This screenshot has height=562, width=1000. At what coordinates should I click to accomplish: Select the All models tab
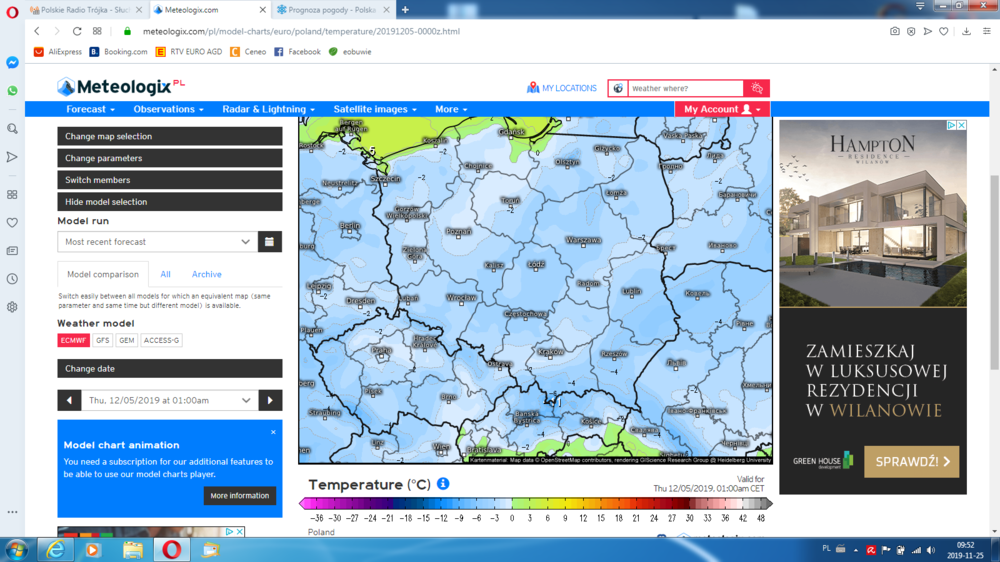pos(165,274)
